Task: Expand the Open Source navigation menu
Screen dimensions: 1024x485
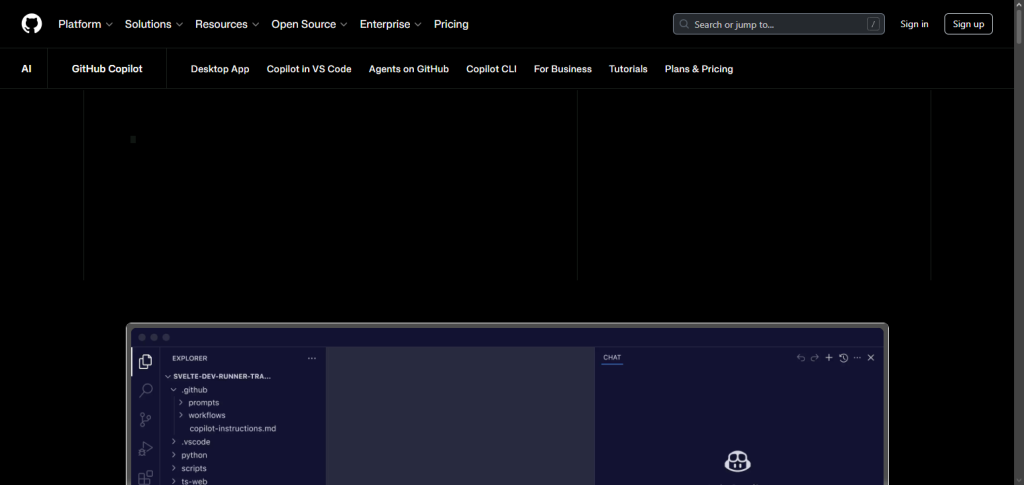Action: click(x=310, y=24)
